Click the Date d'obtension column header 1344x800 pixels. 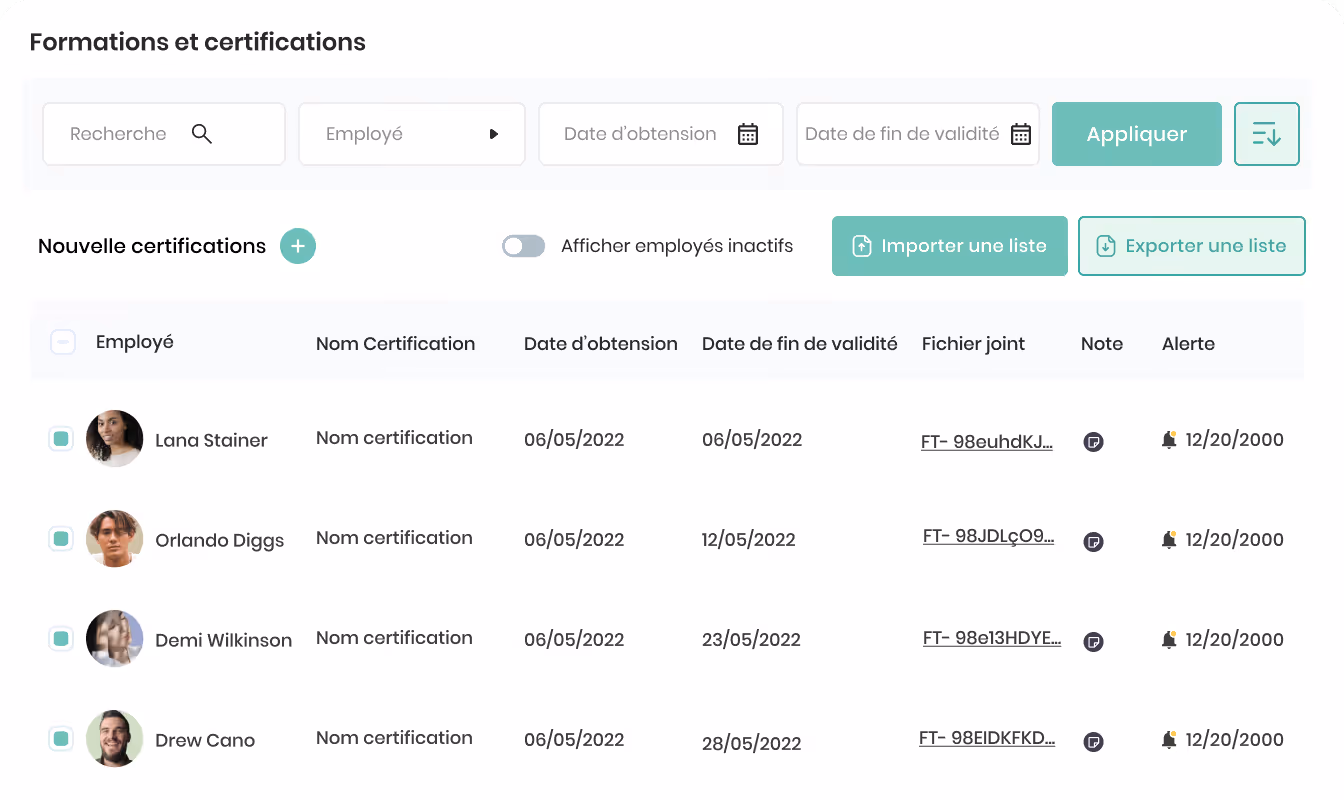pyautogui.click(x=601, y=344)
